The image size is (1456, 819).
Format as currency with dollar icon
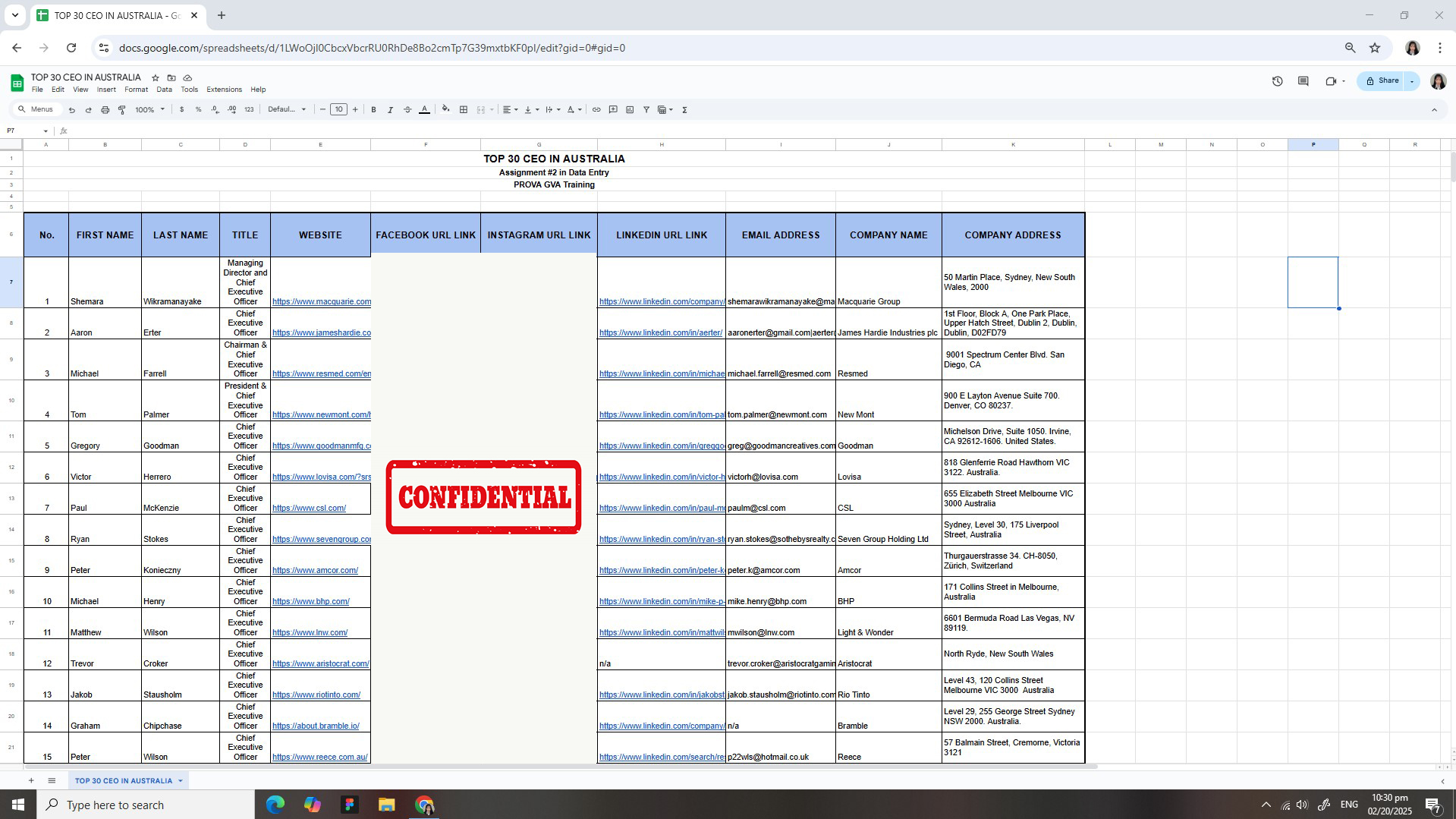tap(181, 110)
